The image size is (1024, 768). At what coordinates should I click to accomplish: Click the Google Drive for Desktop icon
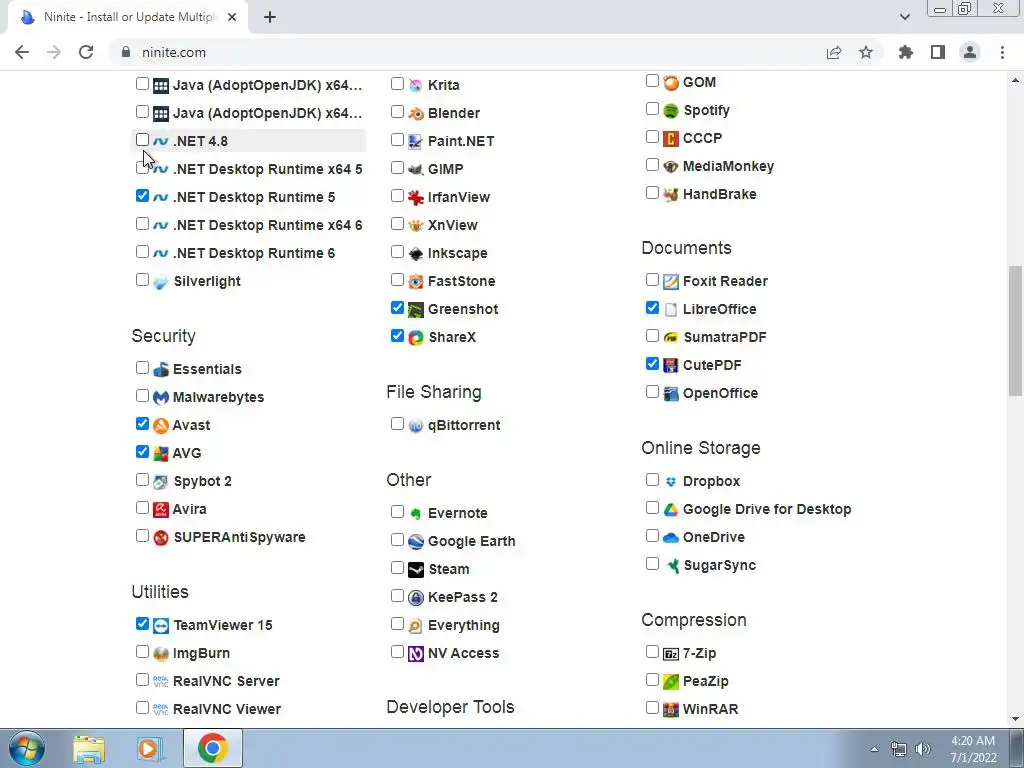pos(671,509)
